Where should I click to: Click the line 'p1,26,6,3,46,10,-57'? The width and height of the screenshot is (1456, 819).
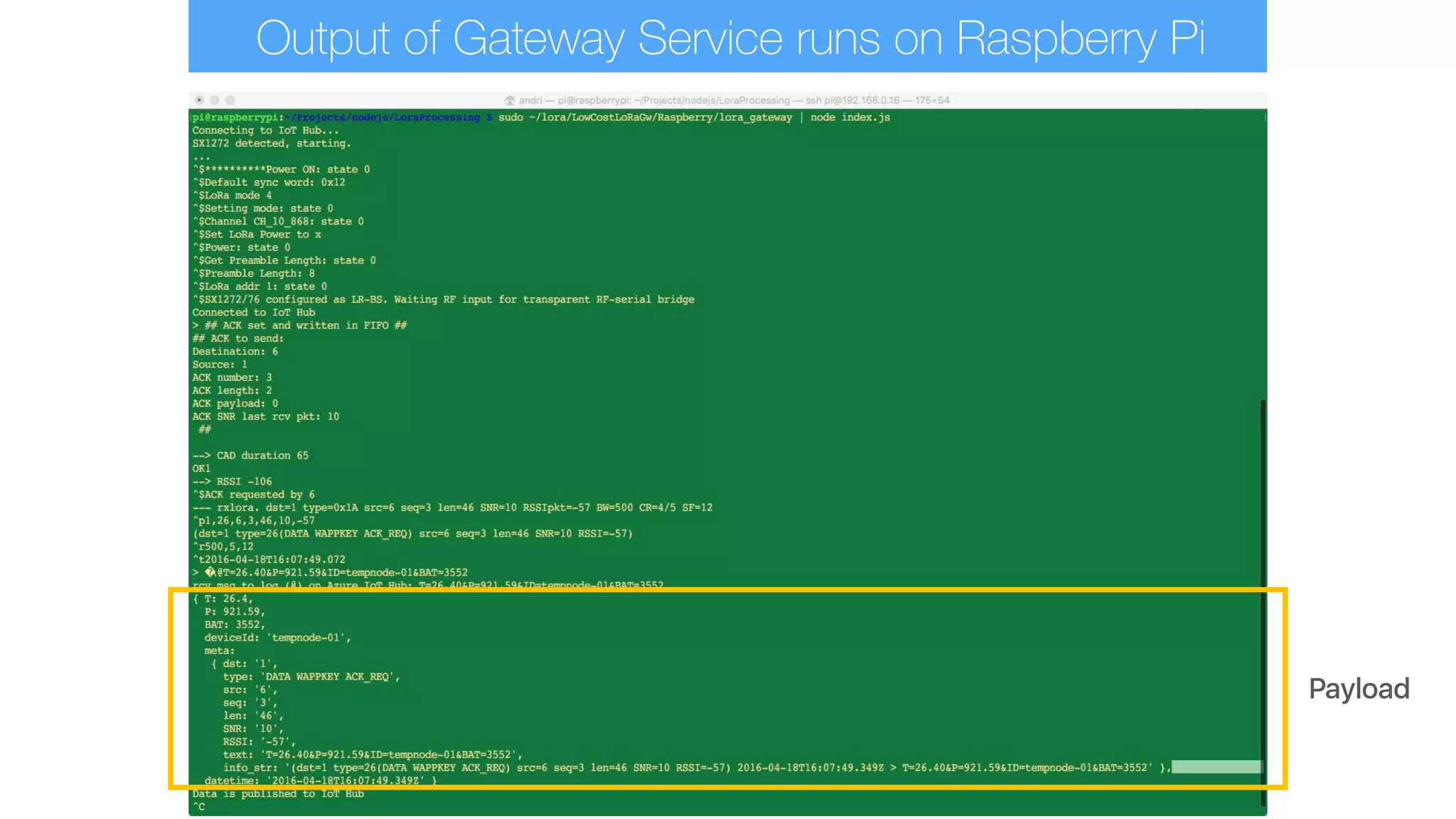point(254,520)
